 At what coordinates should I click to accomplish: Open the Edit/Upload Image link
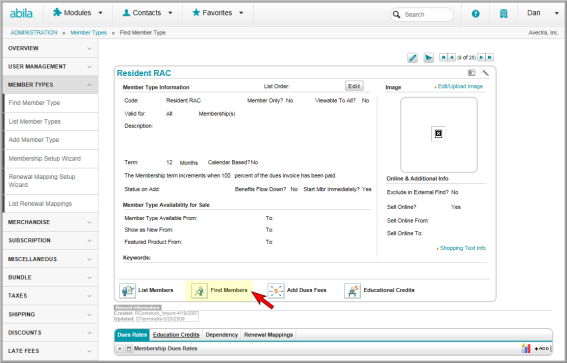(460, 86)
